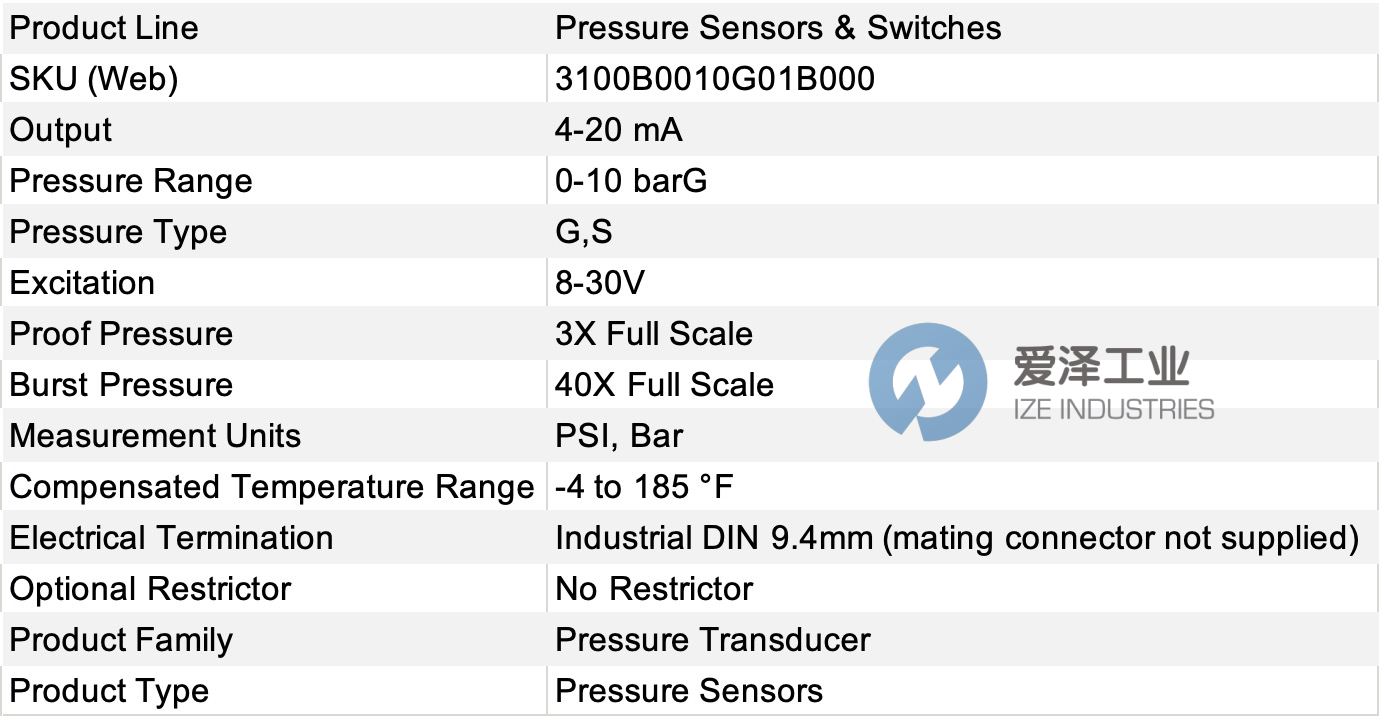This screenshot has width=1379, height=716.
Task: Select the No Restrictor value
Action: point(654,589)
